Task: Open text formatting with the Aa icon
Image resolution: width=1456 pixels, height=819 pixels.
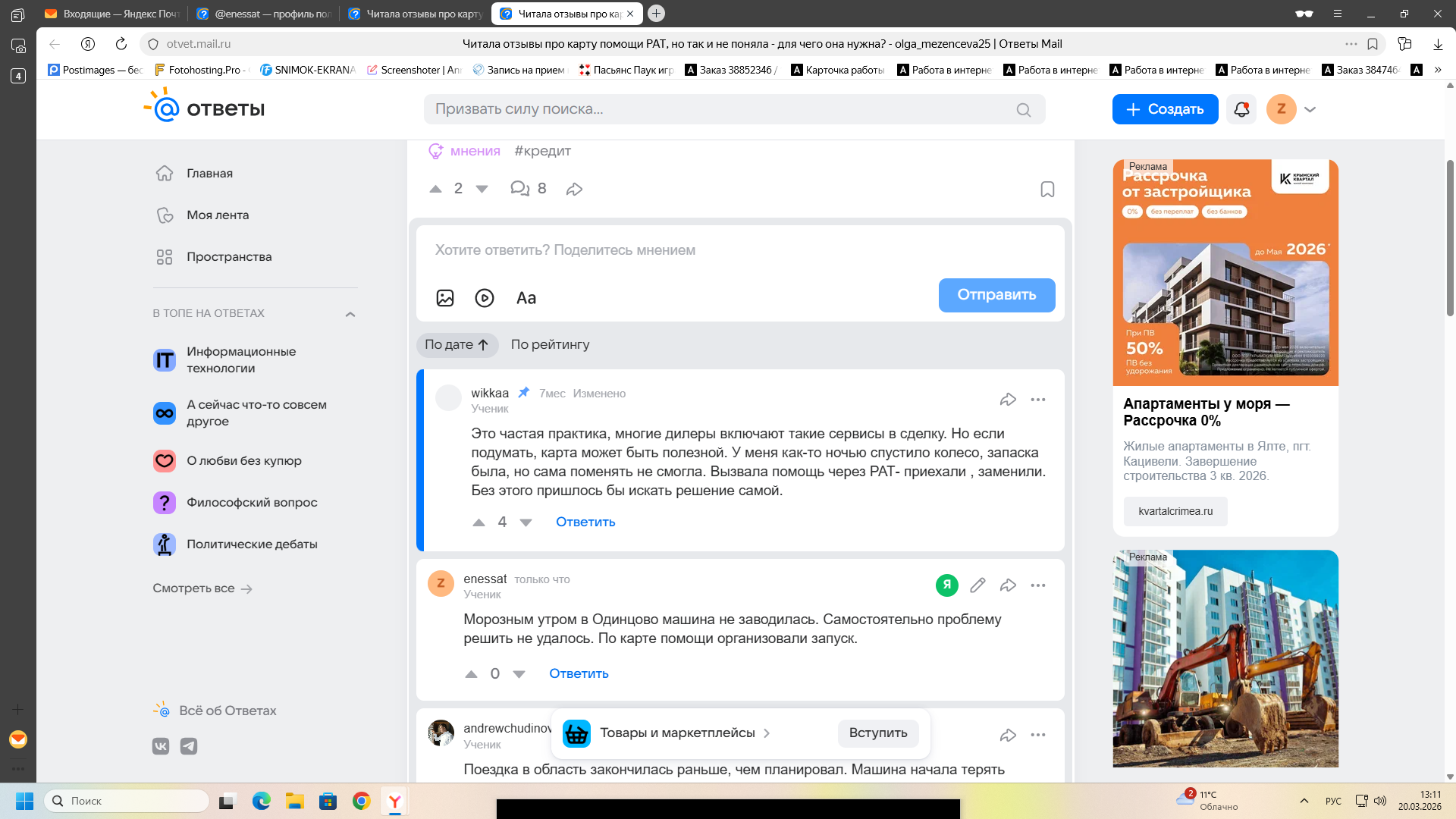Action: click(x=526, y=298)
